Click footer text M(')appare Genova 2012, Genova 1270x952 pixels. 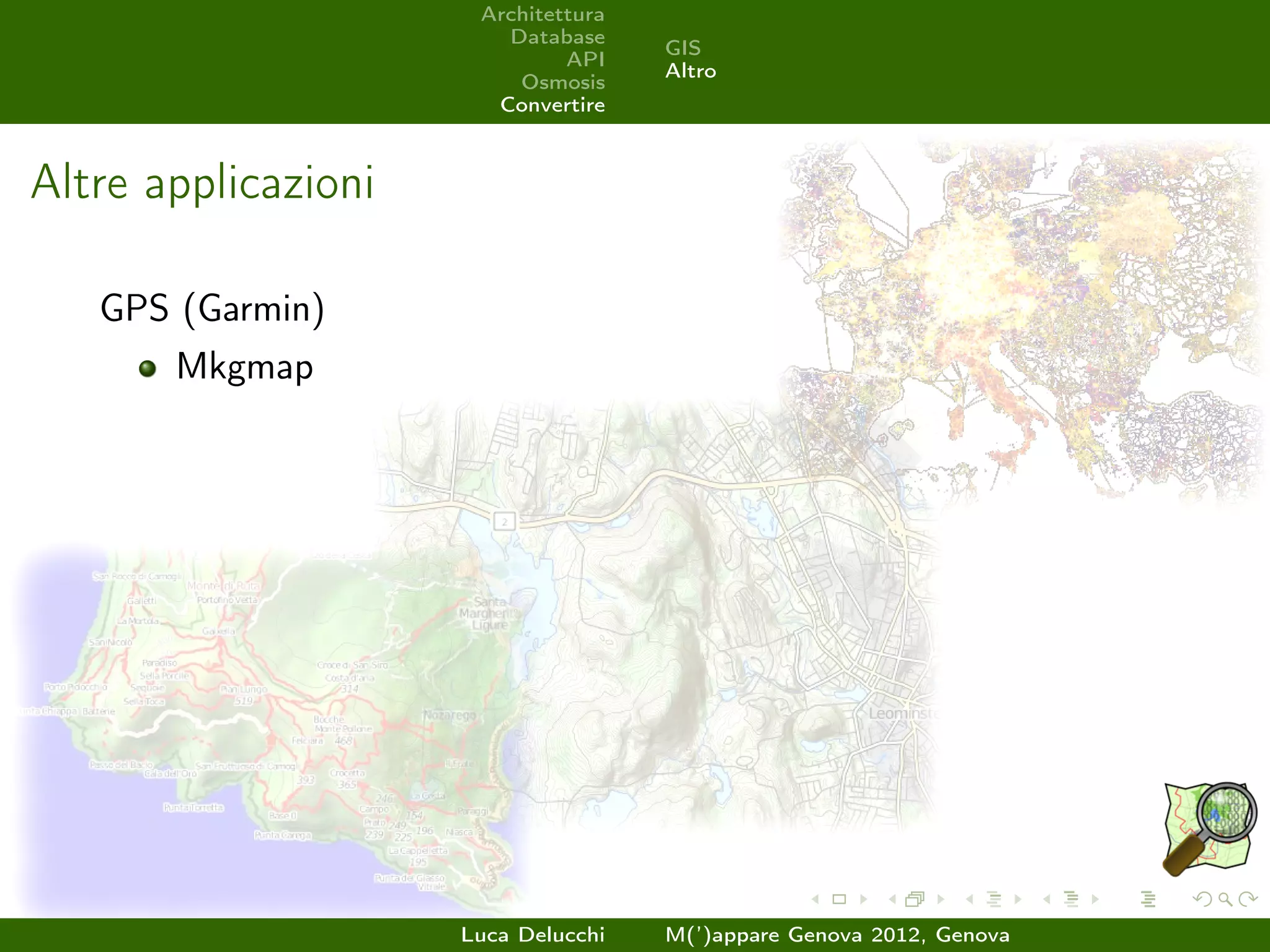click(838, 935)
